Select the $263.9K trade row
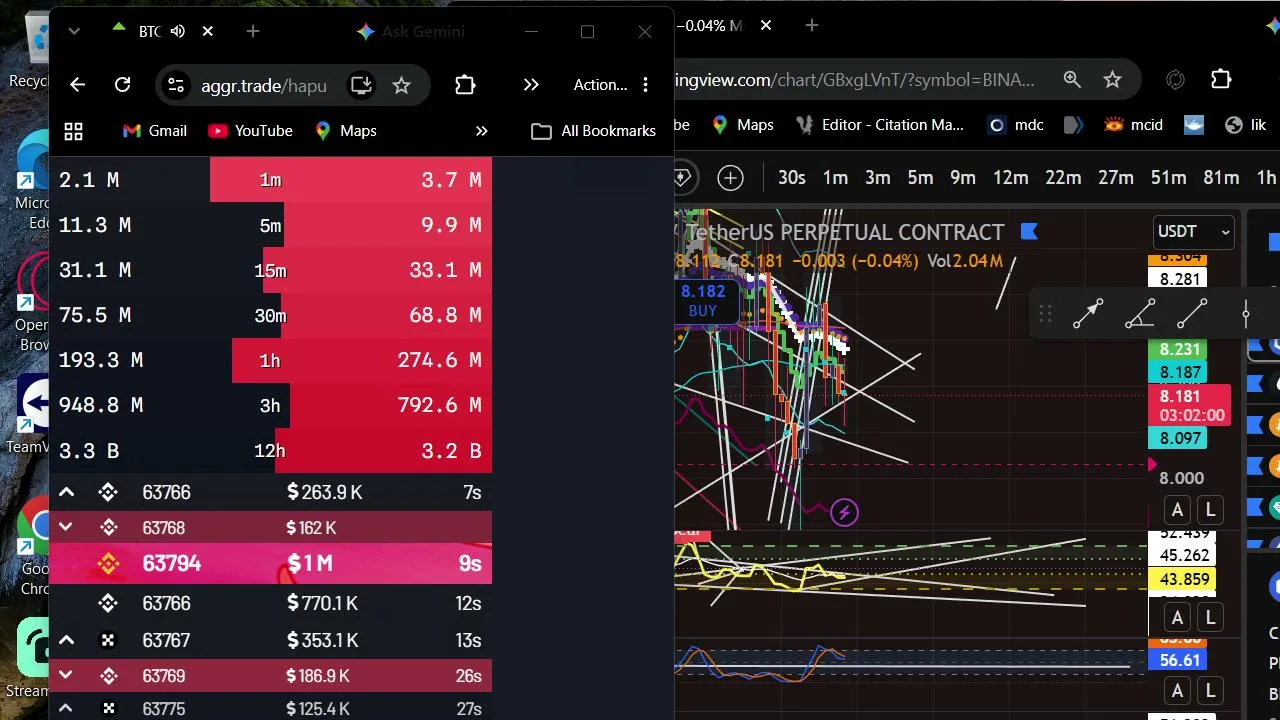The height and width of the screenshot is (720, 1280). [x=270, y=492]
